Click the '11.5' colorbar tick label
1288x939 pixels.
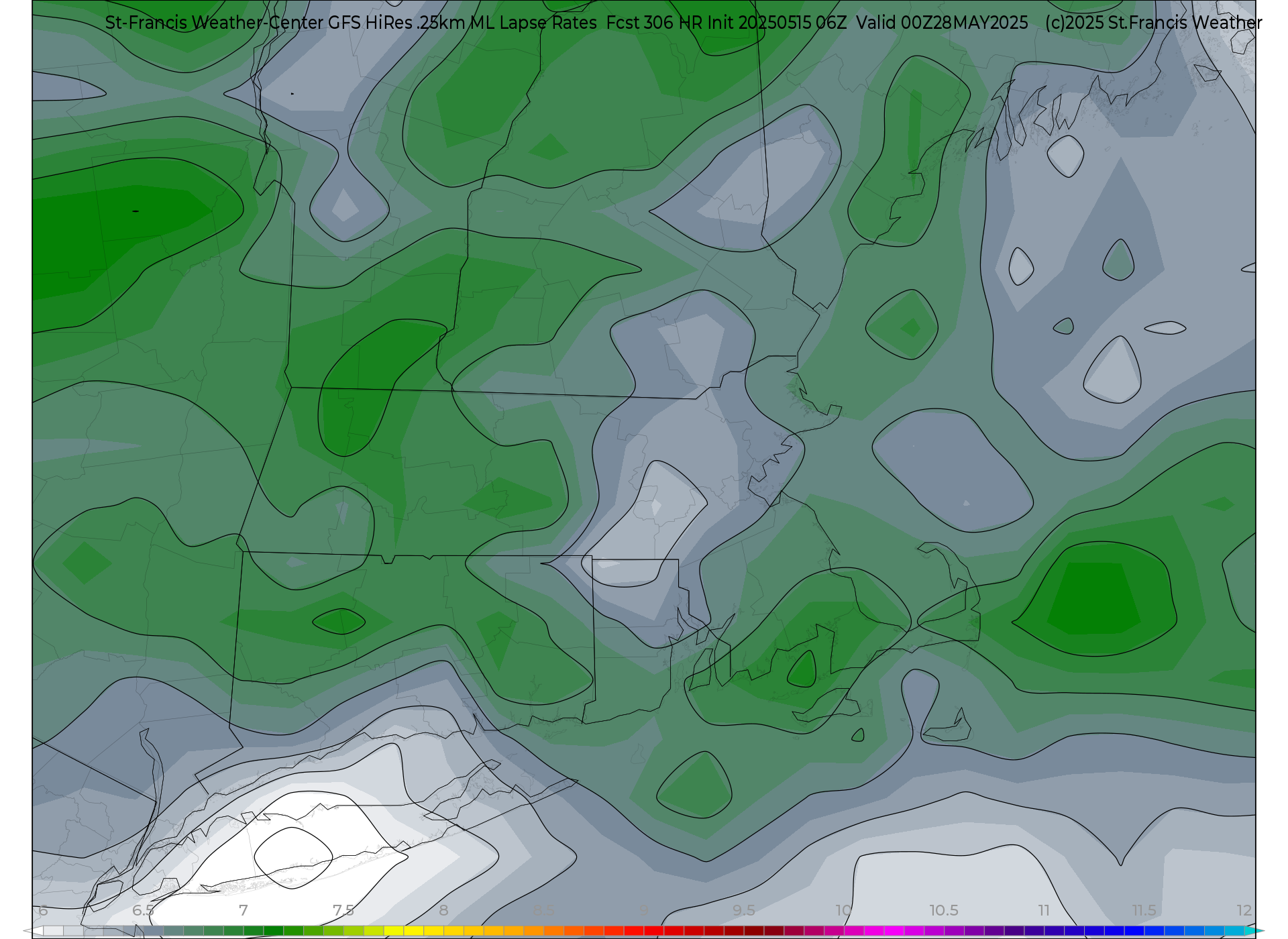pos(1144,910)
